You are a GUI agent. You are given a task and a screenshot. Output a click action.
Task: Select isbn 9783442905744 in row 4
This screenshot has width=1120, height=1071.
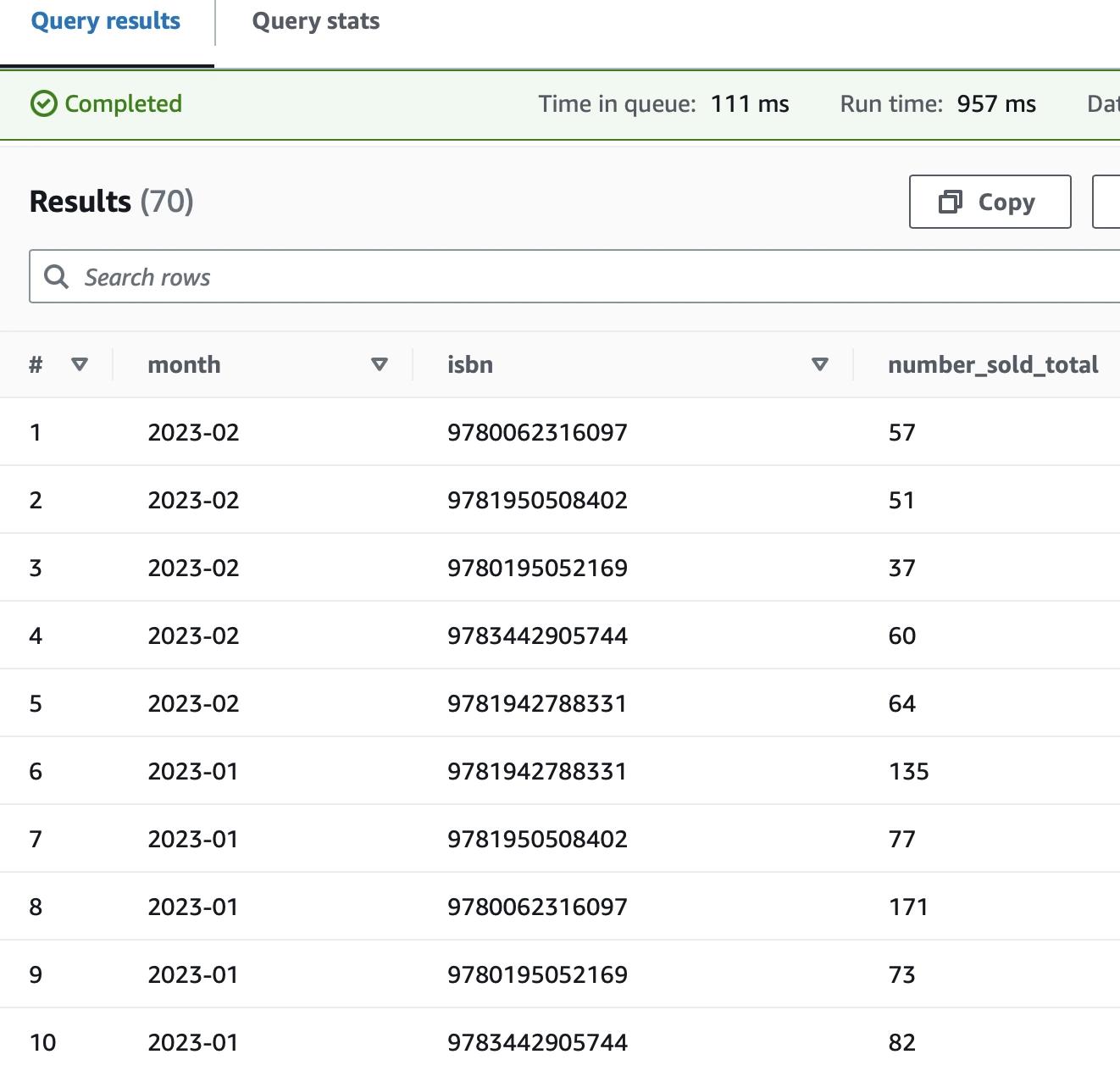click(537, 636)
